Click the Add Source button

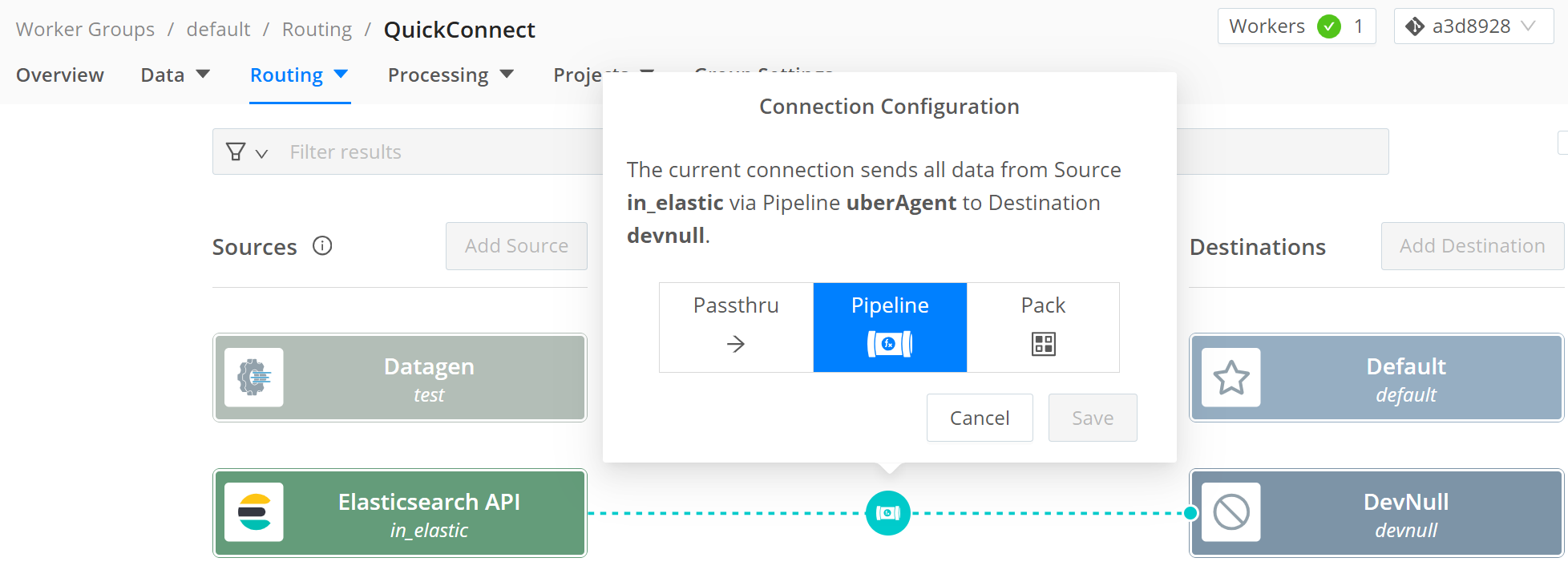pos(516,246)
